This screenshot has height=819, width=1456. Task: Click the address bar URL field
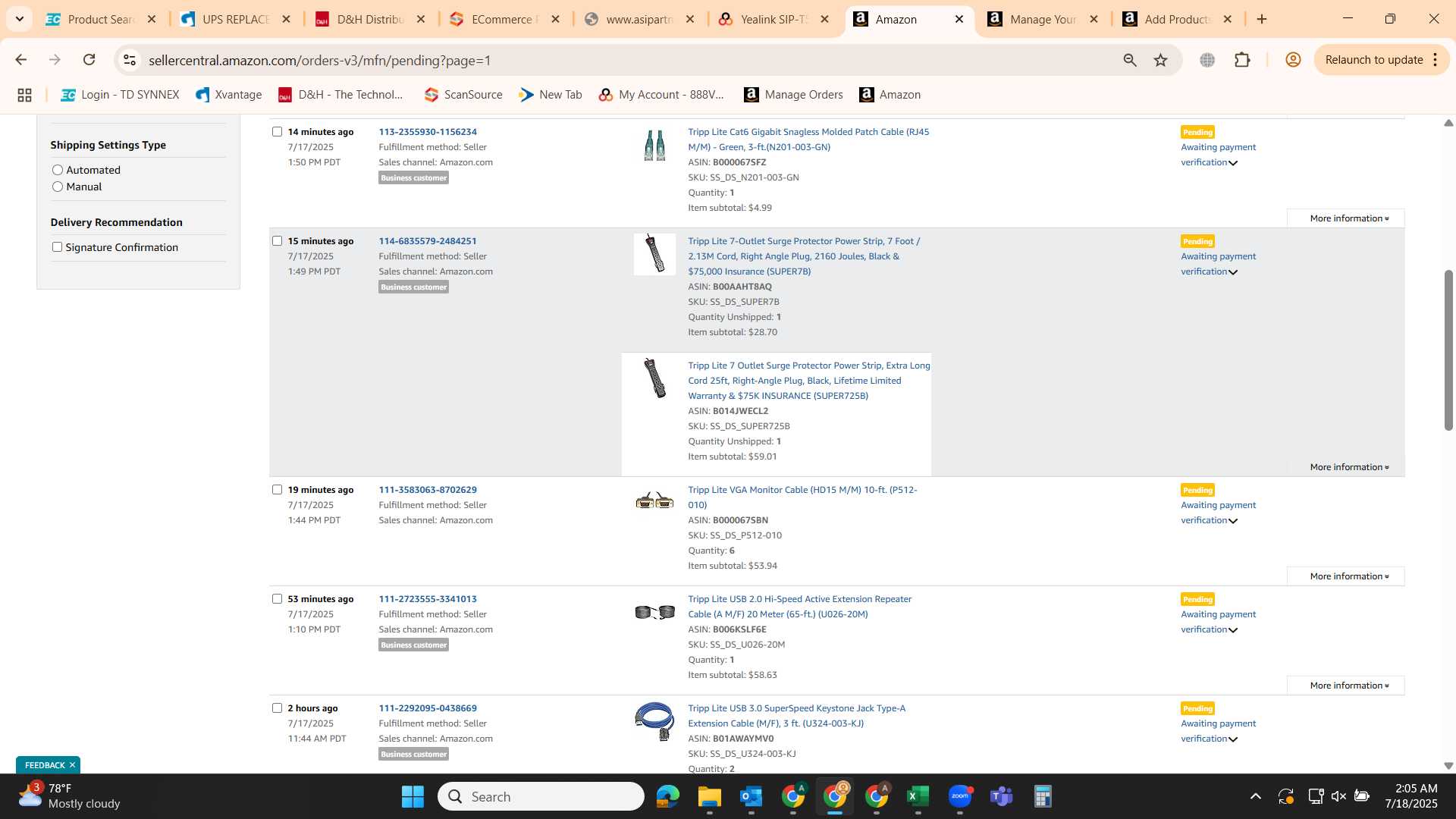click(622, 60)
